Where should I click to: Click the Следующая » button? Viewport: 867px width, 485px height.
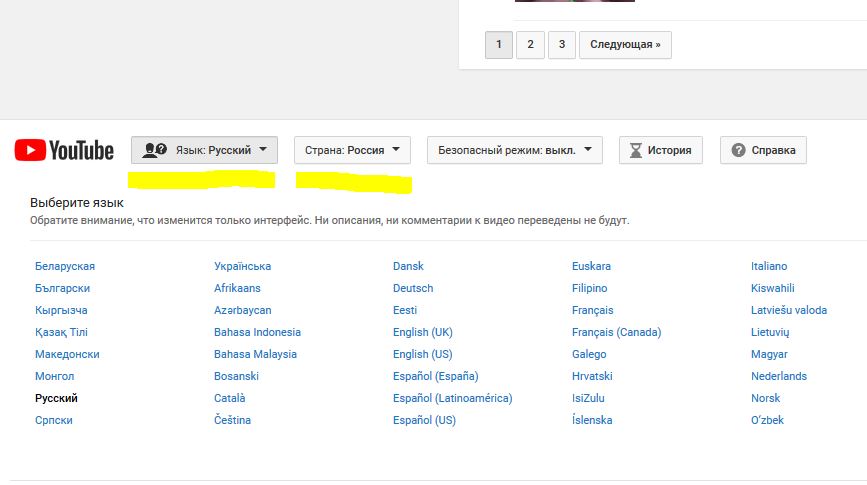pyautogui.click(x=625, y=44)
